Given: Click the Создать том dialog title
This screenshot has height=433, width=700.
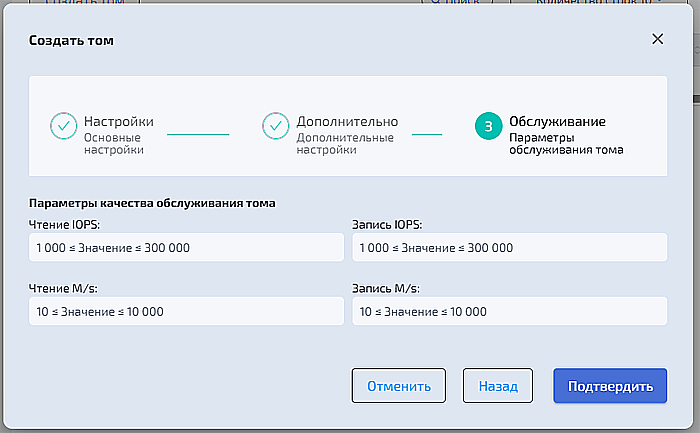Looking at the screenshot, I should 71,41.
